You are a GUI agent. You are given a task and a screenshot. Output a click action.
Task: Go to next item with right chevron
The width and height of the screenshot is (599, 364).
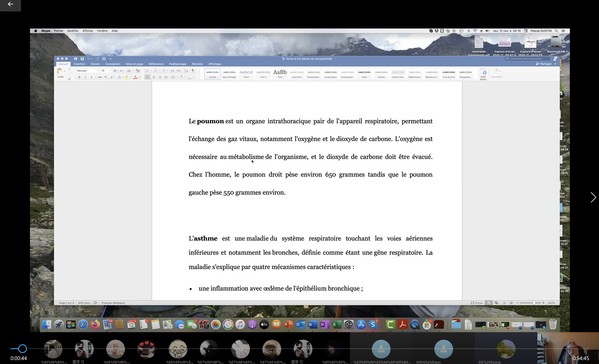point(593,197)
